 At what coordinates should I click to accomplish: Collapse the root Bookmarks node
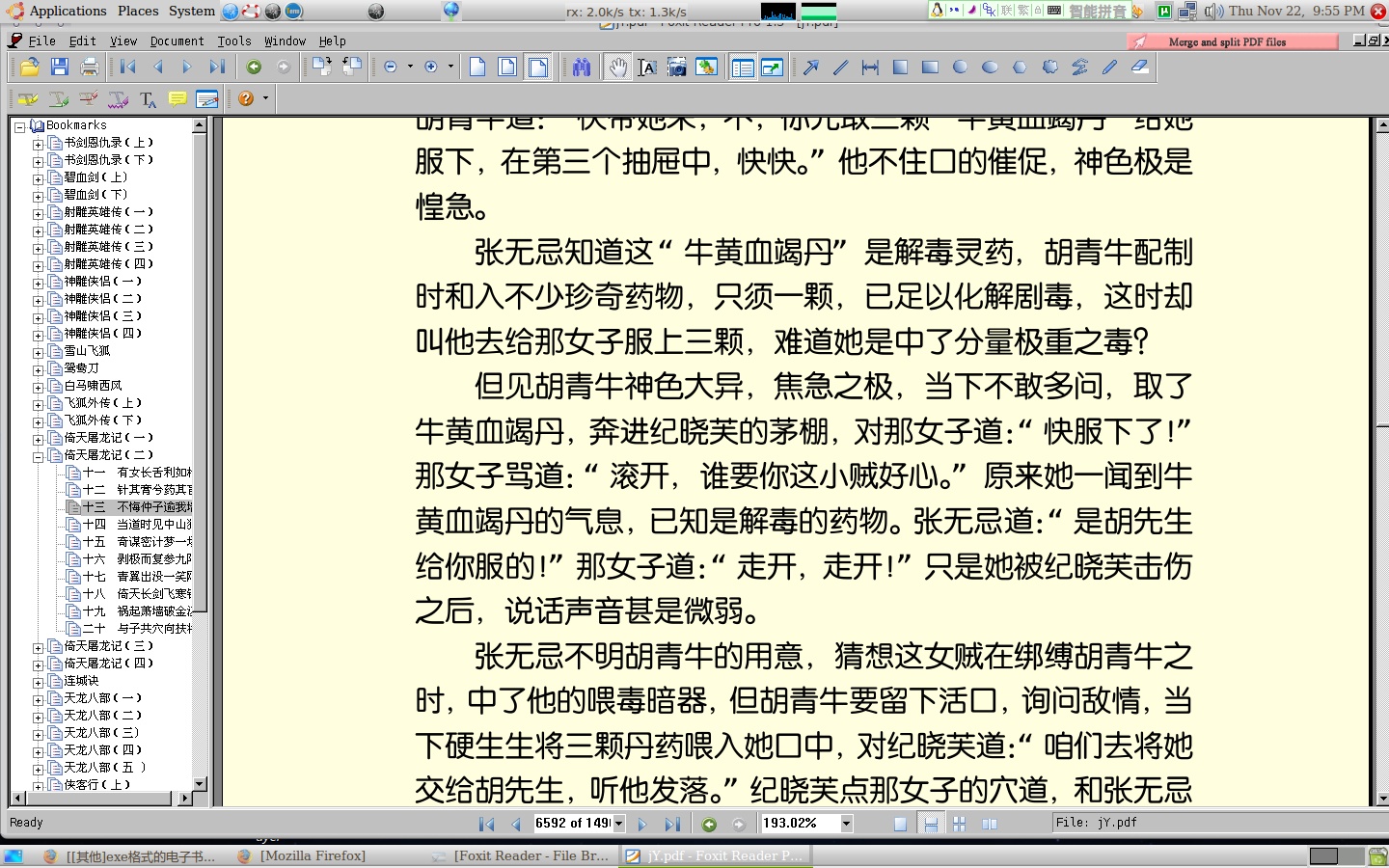point(19,126)
